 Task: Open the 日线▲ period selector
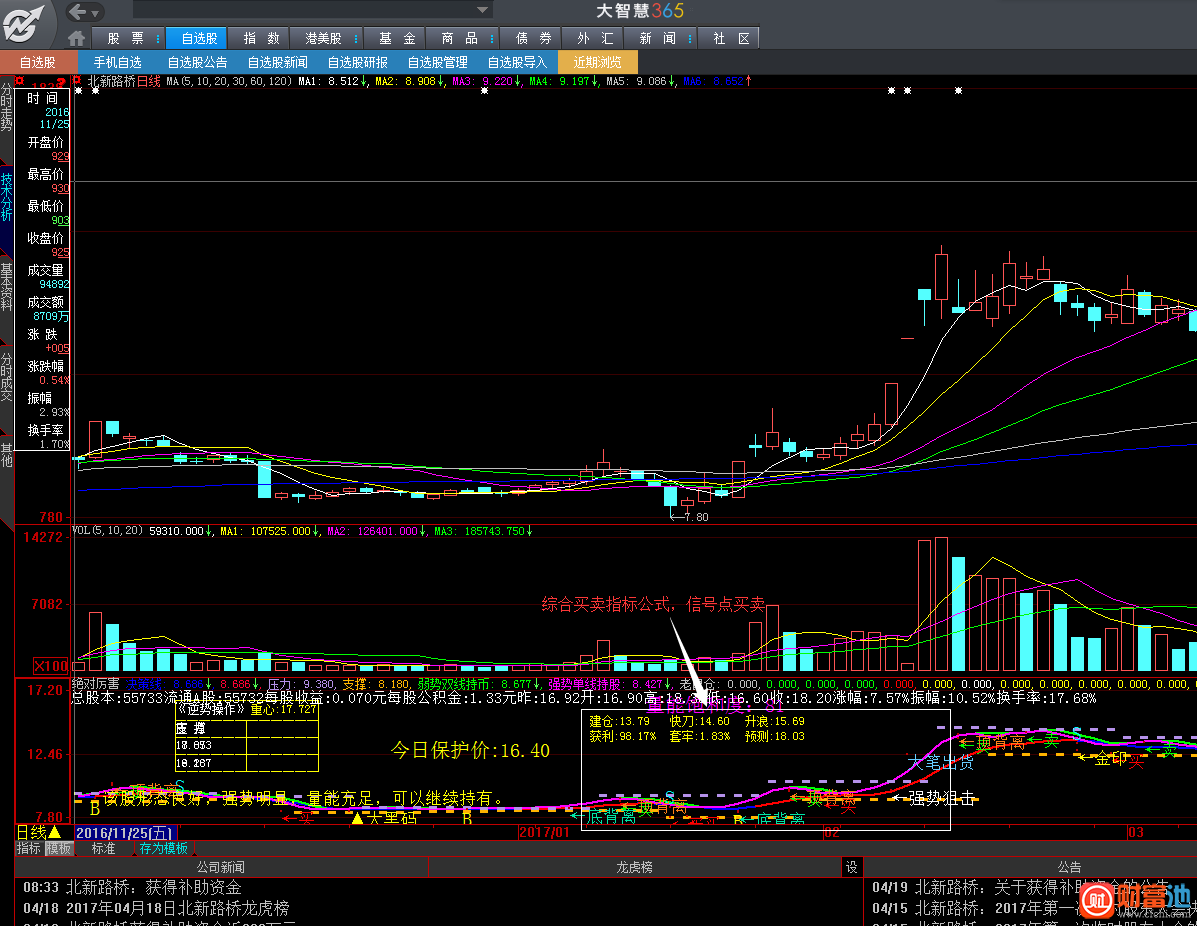tap(39, 832)
